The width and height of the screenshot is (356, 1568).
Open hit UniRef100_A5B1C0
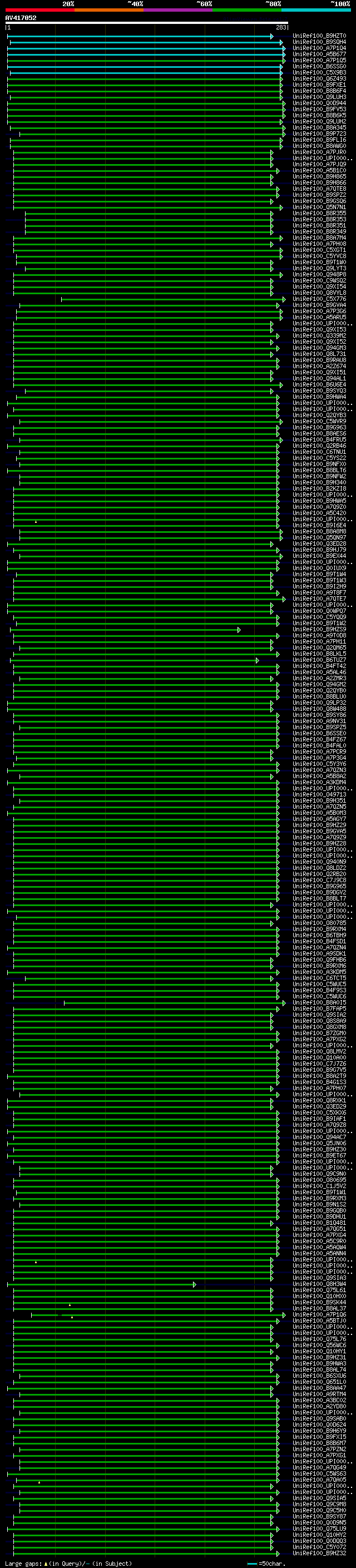click(319, 170)
